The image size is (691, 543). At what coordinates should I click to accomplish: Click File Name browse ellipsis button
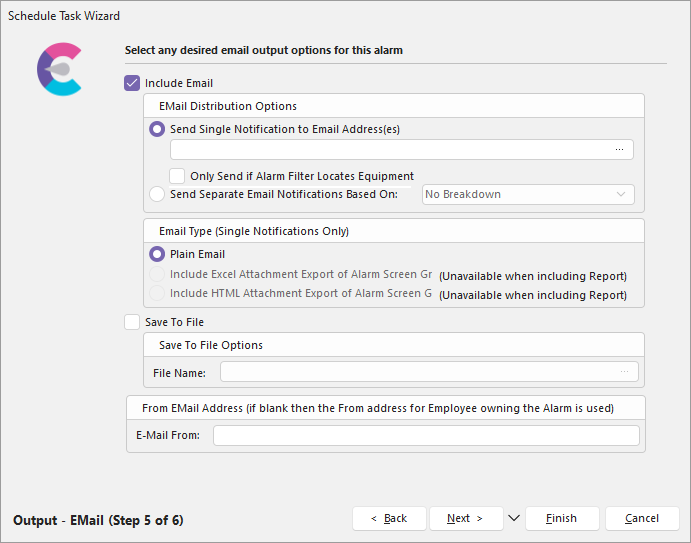tap(625, 372)
